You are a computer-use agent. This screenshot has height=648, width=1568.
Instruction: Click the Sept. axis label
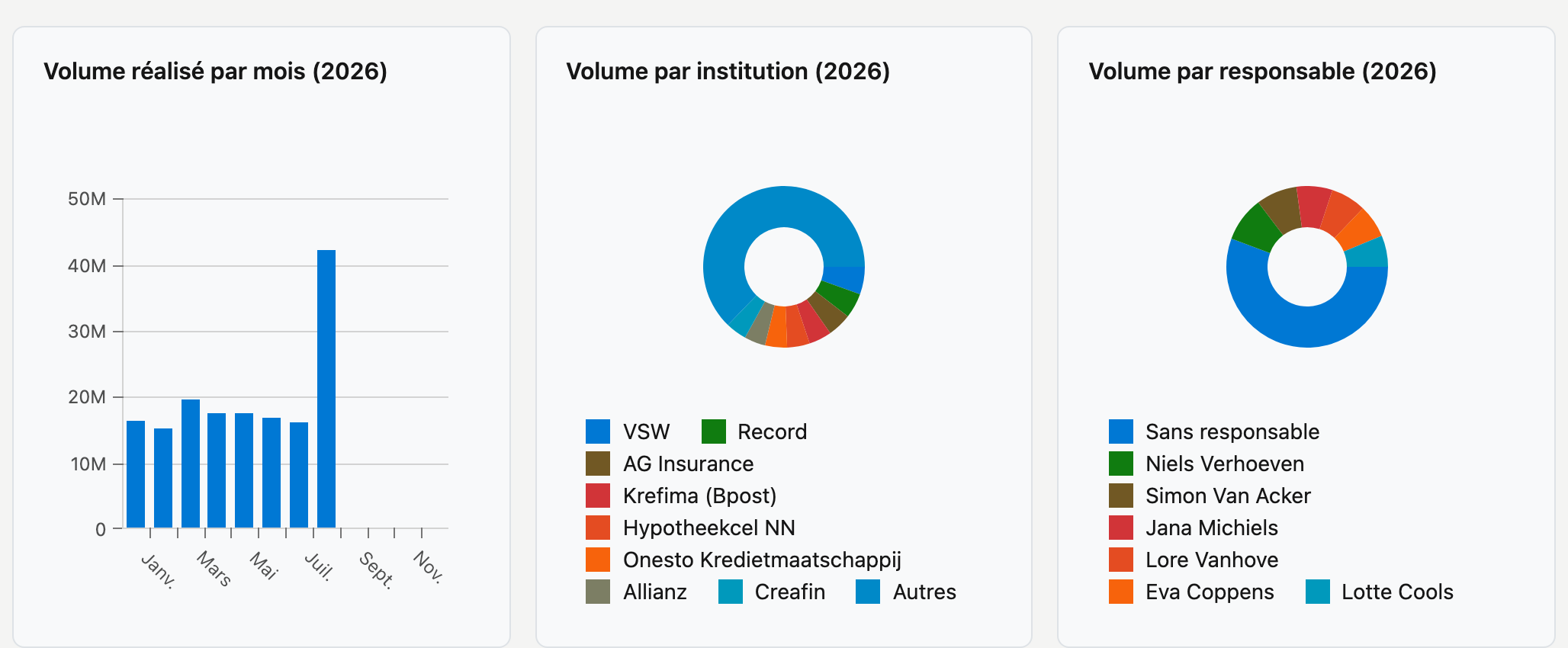(x=377, y=570)
